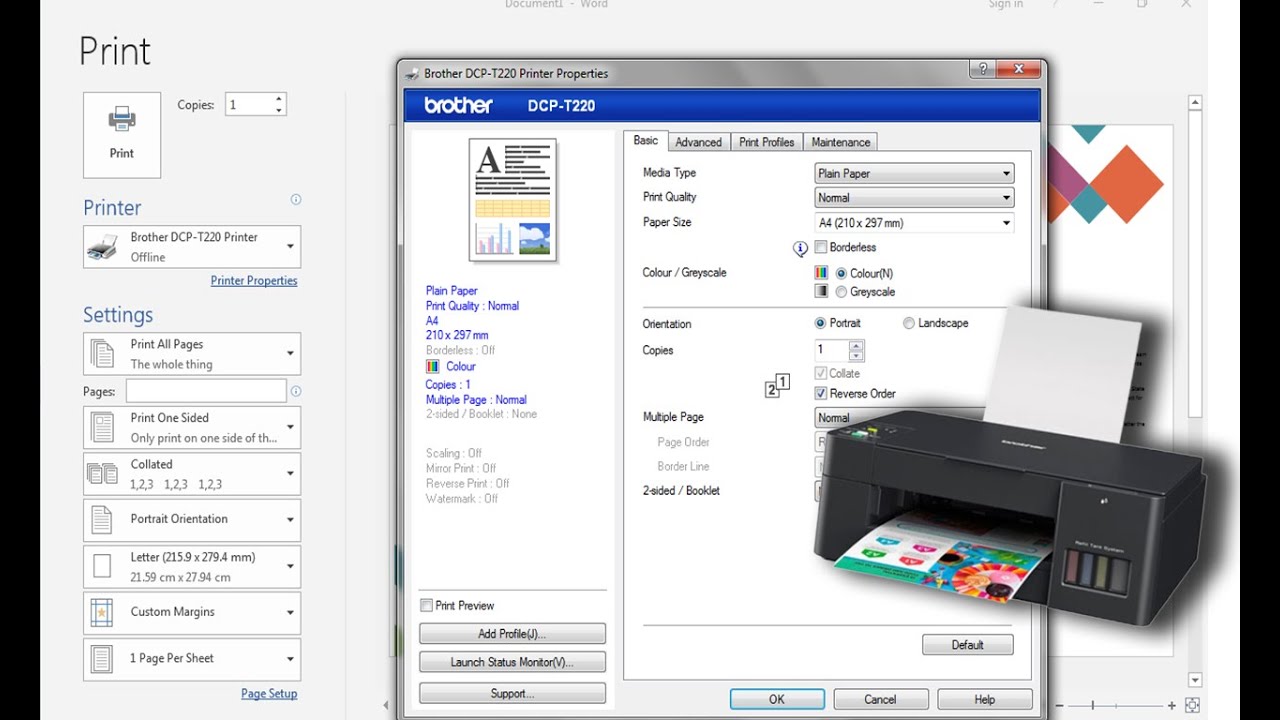Click the Launch Status Monitor button
1280x720 pixels.
pyautogui.click(x=512, y=662)
